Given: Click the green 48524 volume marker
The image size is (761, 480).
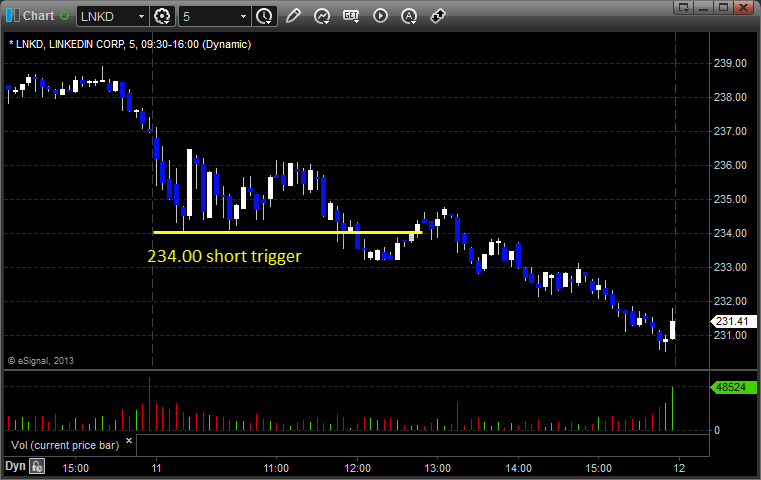Looking at the screenshot, I should coord(733,387).
